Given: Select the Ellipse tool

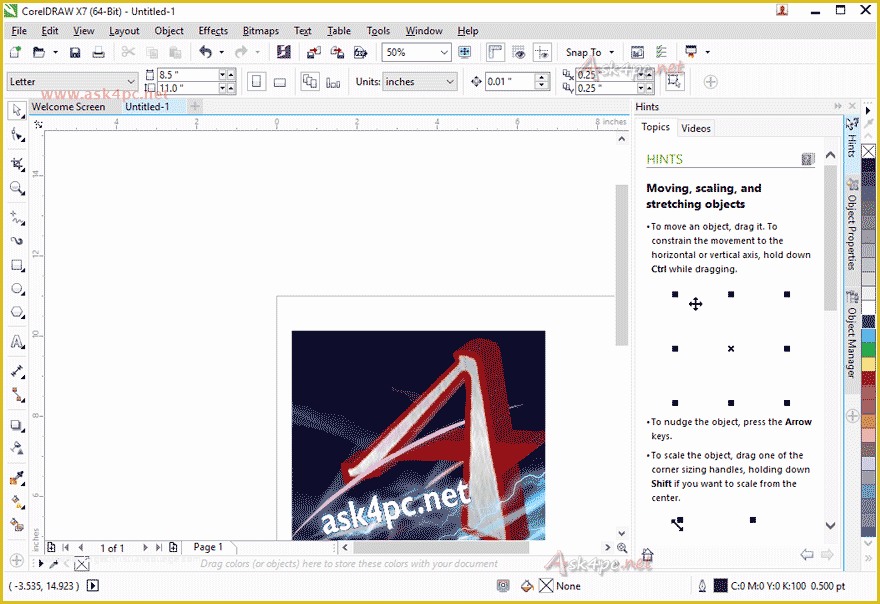Looking at the screenshot, I should tap(17, 289).
